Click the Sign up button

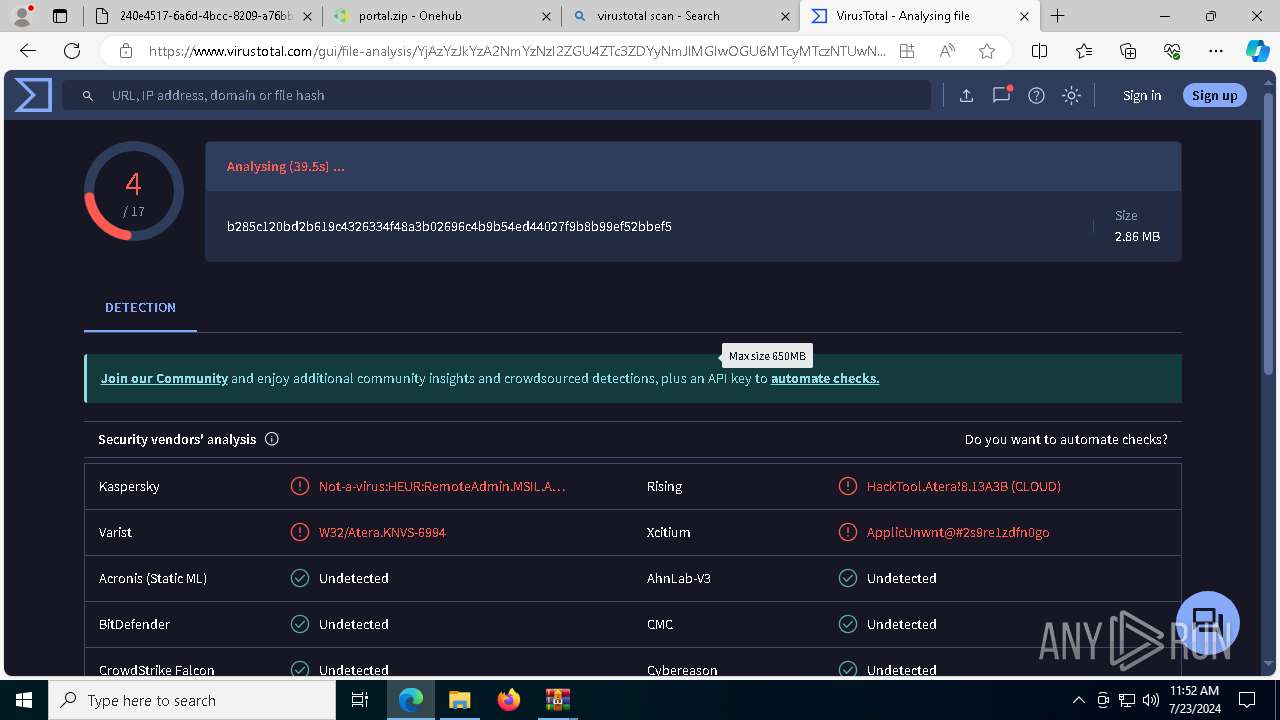coord(1215,95)
